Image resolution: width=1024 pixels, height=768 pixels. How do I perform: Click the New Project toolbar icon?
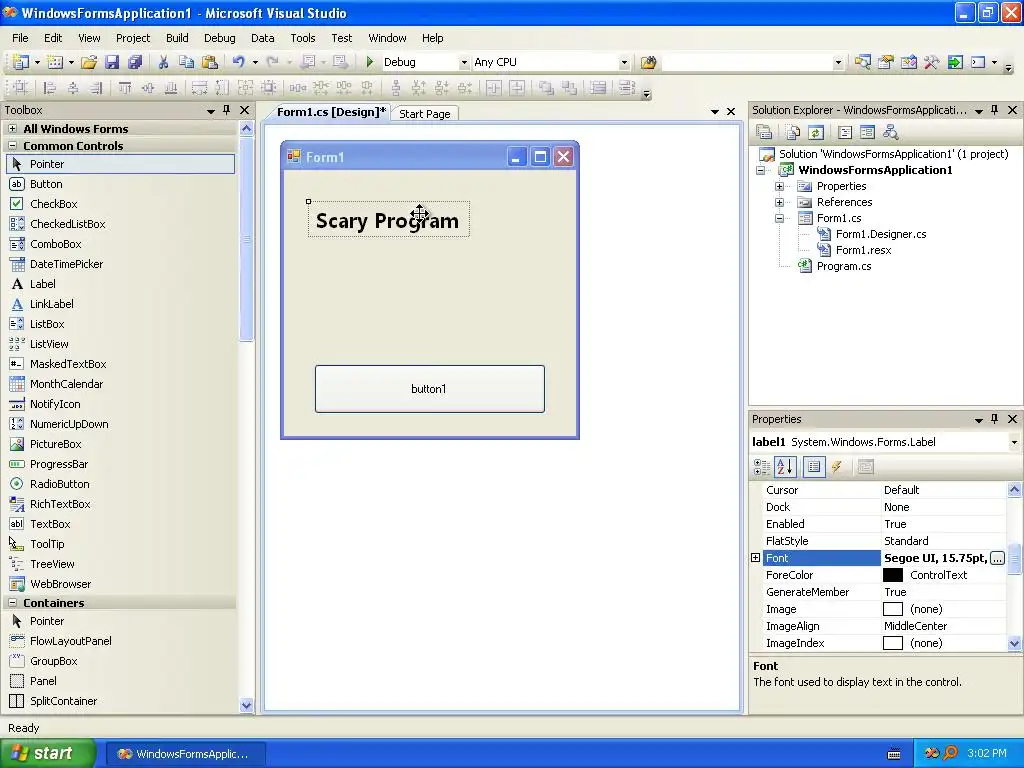click(21, 62)
